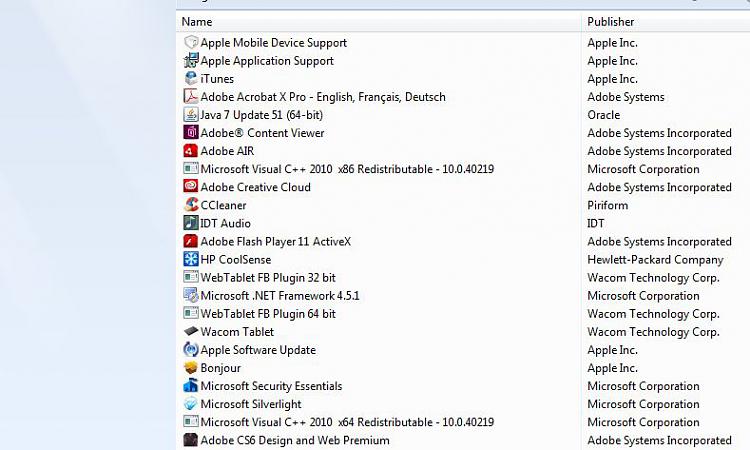Click the 'Piriform' publisher cell
Image resolution: width=750 pixels, height=450 pixels.
[x=607, y=205]
